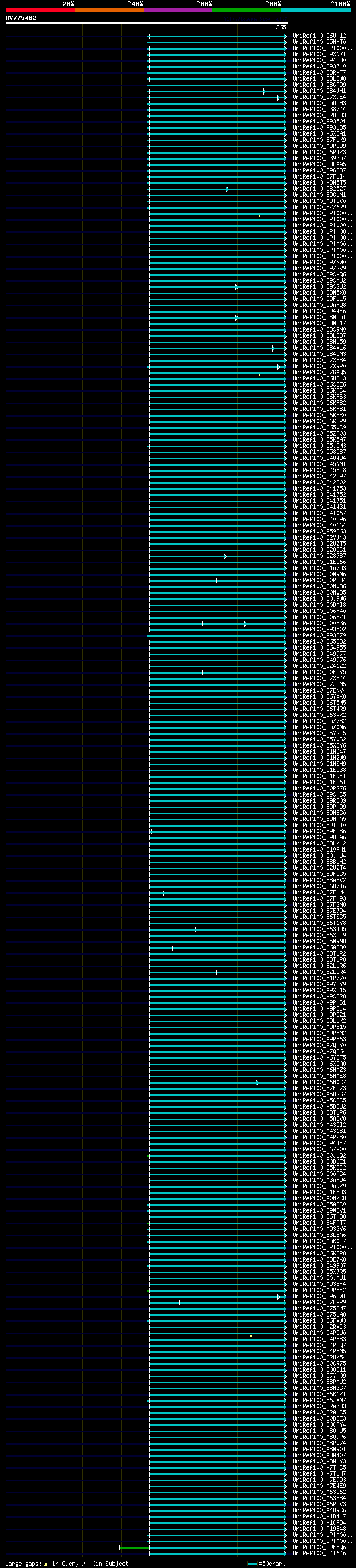
Task: Select the UniRef100_B0CTY4 label
Action: pyautogui.click(x=319, y=1424)
